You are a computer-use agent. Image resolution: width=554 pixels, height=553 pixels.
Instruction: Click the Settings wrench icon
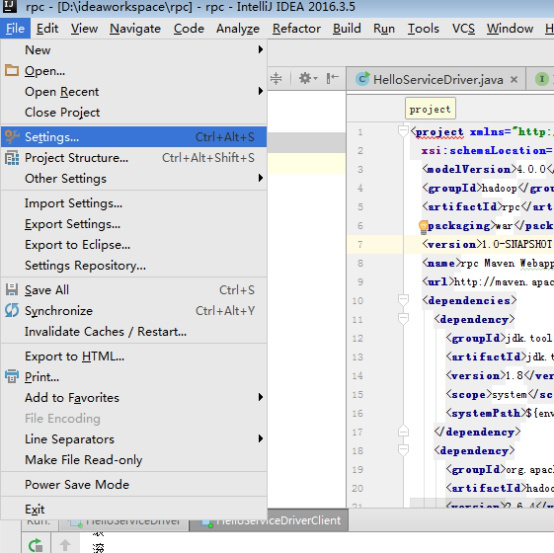point(12,137)
